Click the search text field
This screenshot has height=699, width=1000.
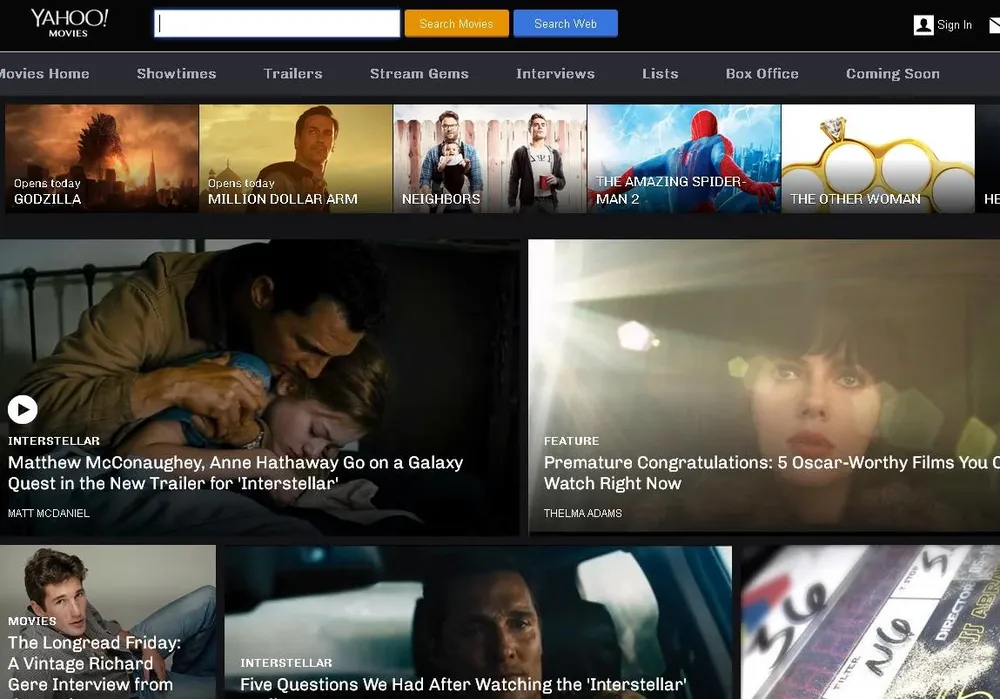coord(277,24)
